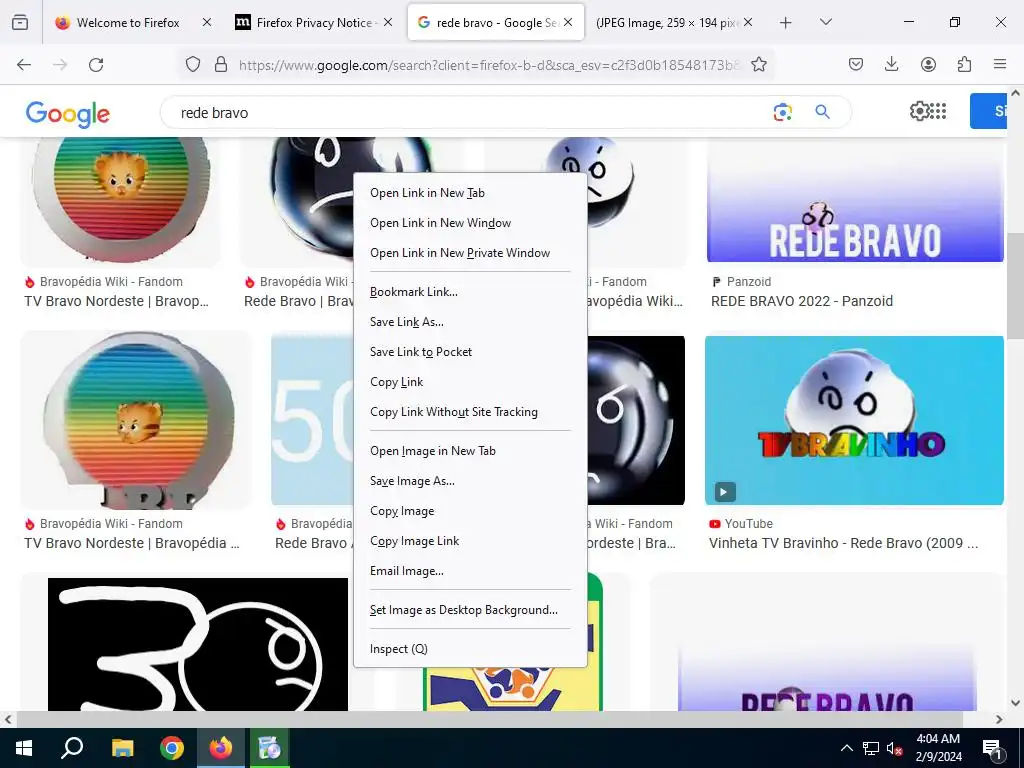This screenshot has width=1024, height=768.
Task: Go back to the previous page
Action: (24, 65)
